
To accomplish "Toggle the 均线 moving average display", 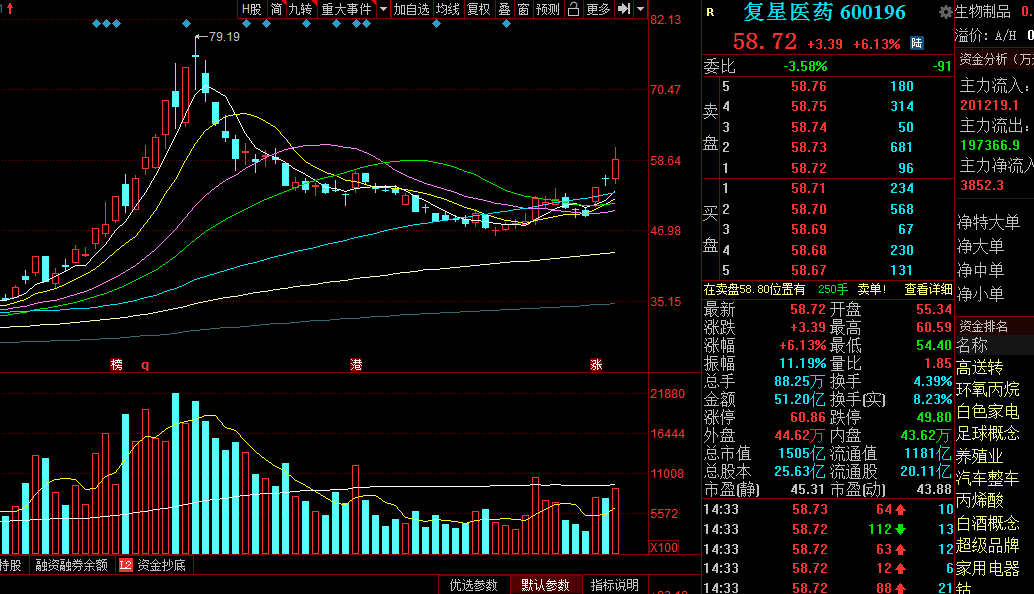I will (x=447, y=9).
